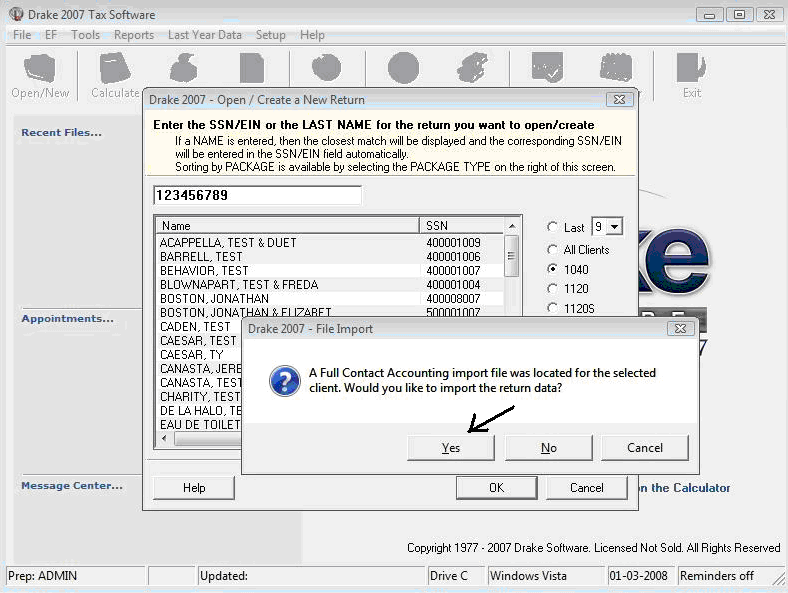Image resolution: width=788 pixels, height=593 pixels.
Task: Click Yes to import return data
Action: tap(451, 447)
